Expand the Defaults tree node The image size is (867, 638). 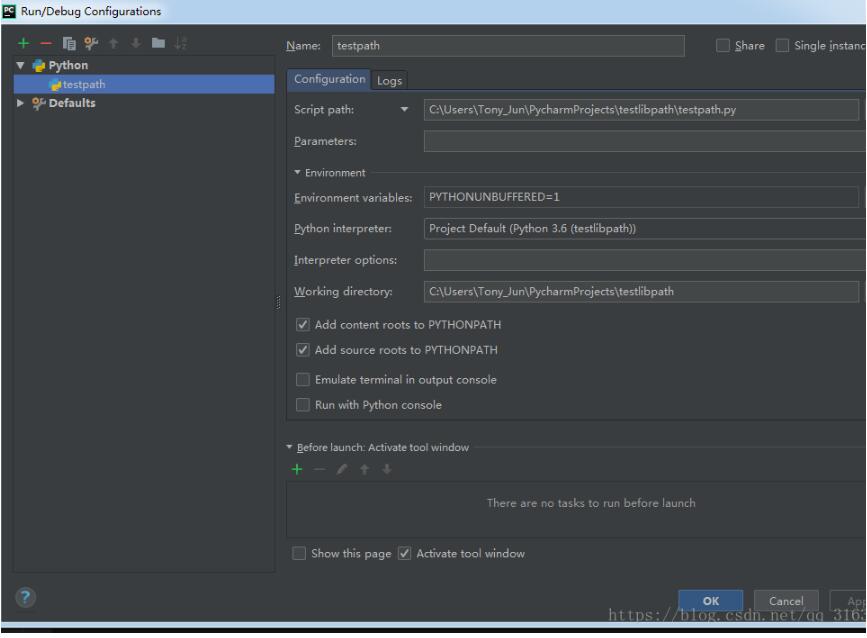click(x=20, y=103)
